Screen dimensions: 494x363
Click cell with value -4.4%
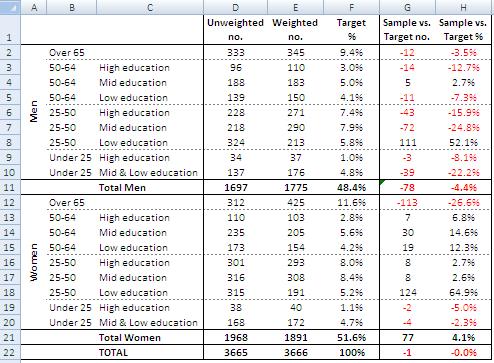click(463, 187)
